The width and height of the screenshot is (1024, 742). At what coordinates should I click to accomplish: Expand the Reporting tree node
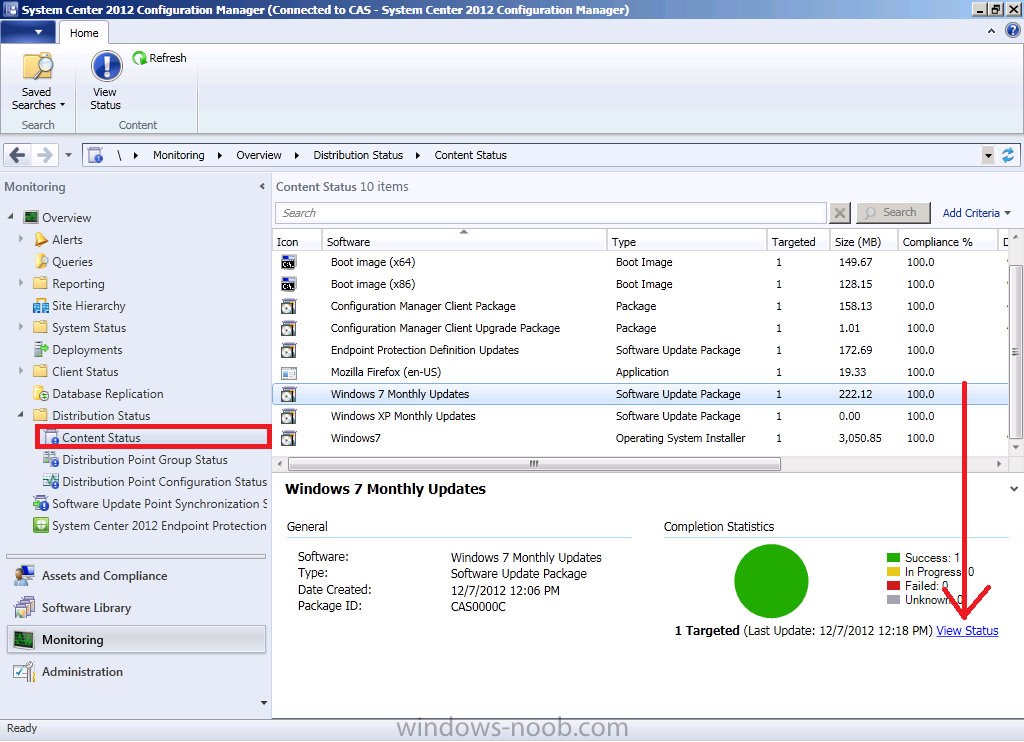[x=21, y=283]
